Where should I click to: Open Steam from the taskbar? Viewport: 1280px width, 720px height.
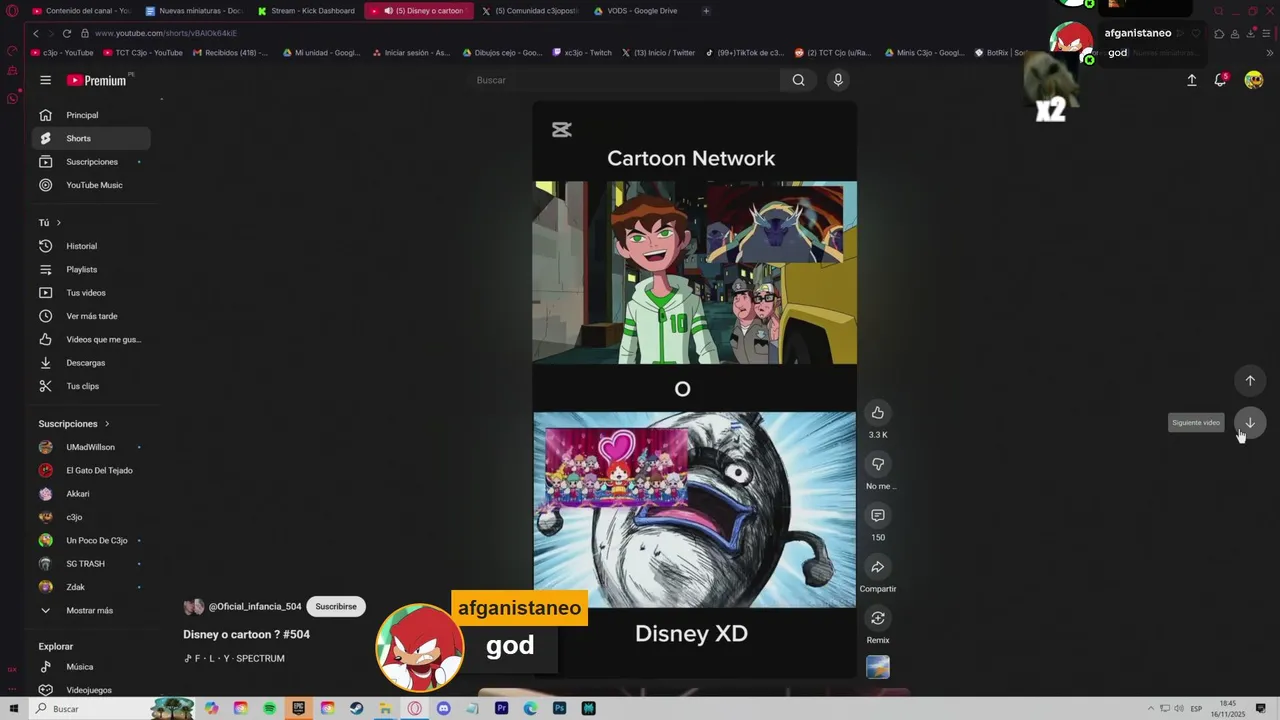pos(356,708)
